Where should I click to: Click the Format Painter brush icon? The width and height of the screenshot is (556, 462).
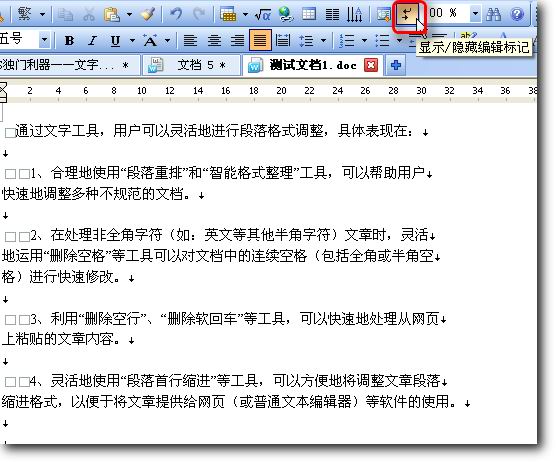coord(148,14)
